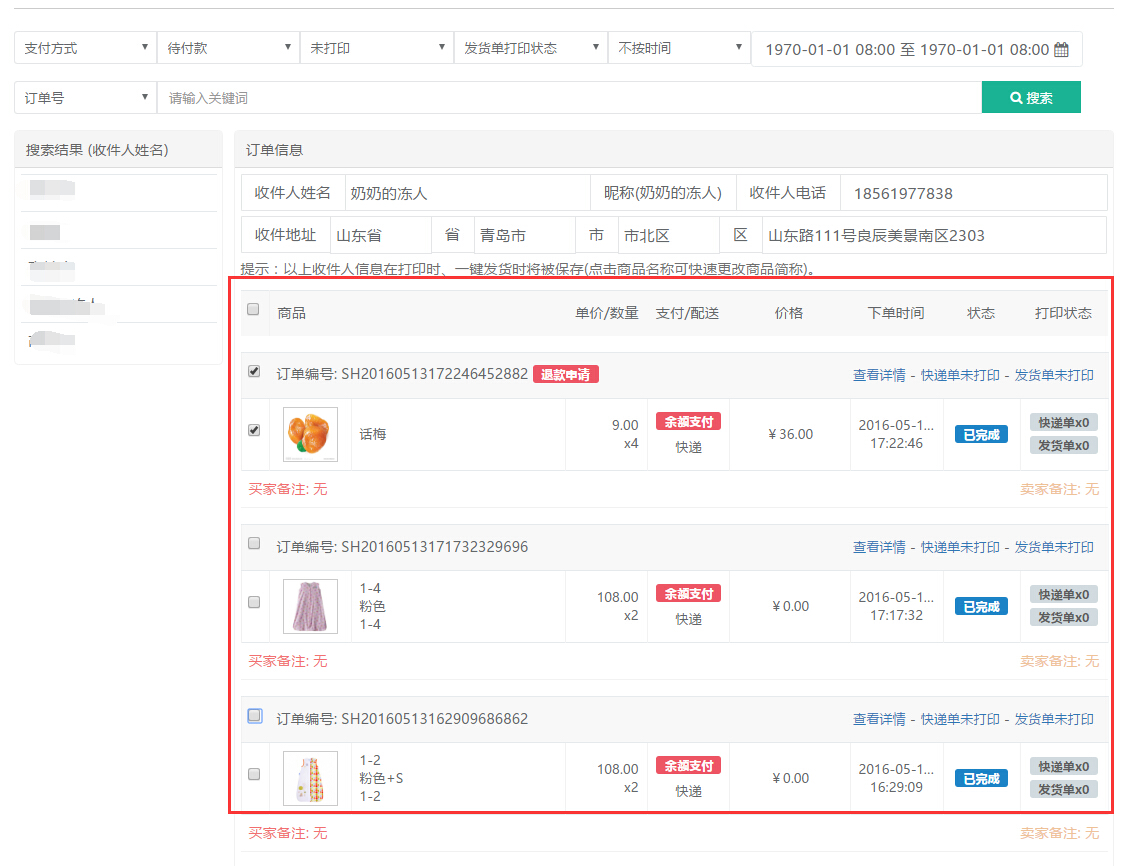Uncheck the order SH20160513172246452882 checkbox
1128x866 pixels.
pos(254,371)
